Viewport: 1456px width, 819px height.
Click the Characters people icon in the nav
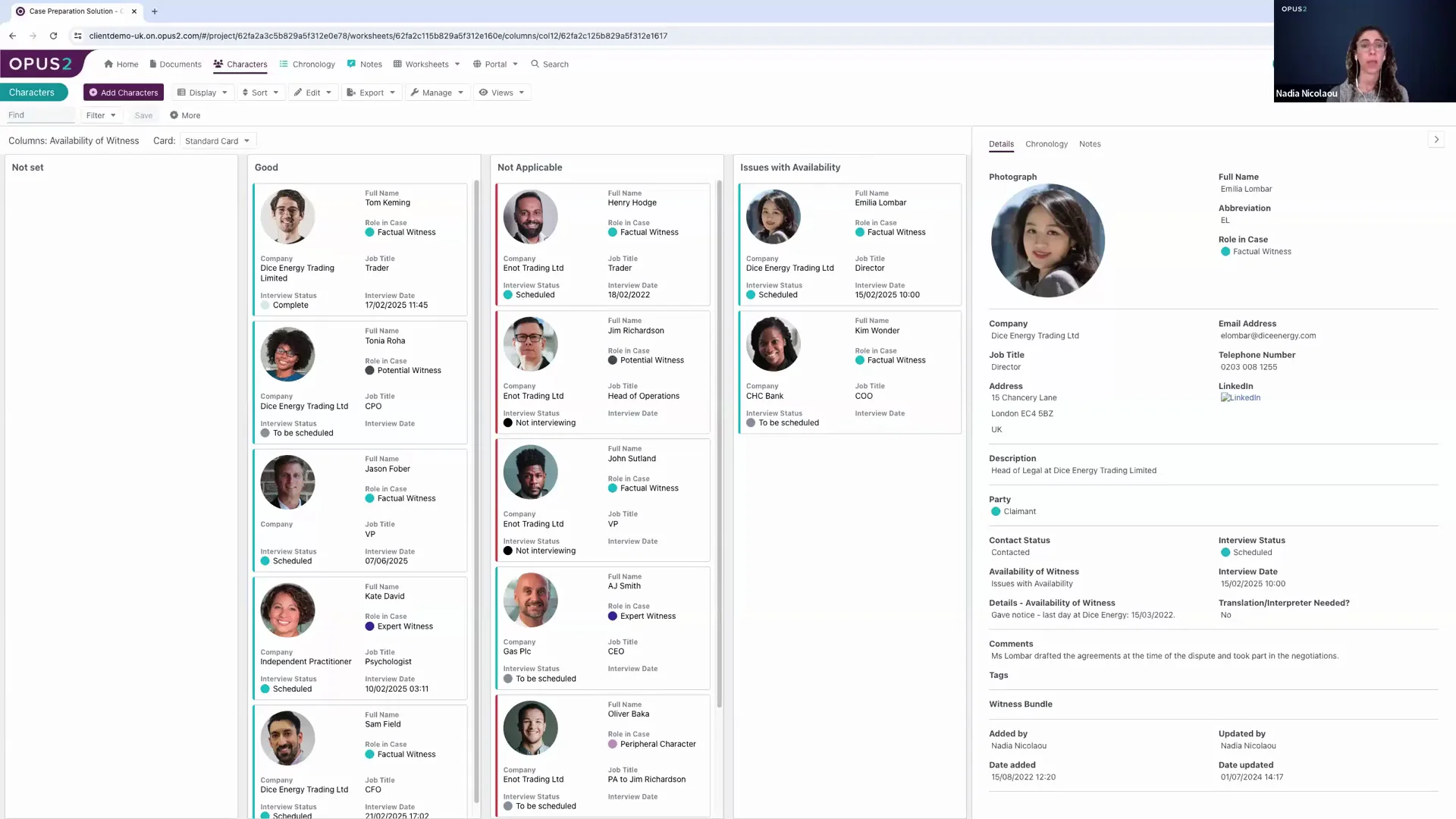[218, 64]
